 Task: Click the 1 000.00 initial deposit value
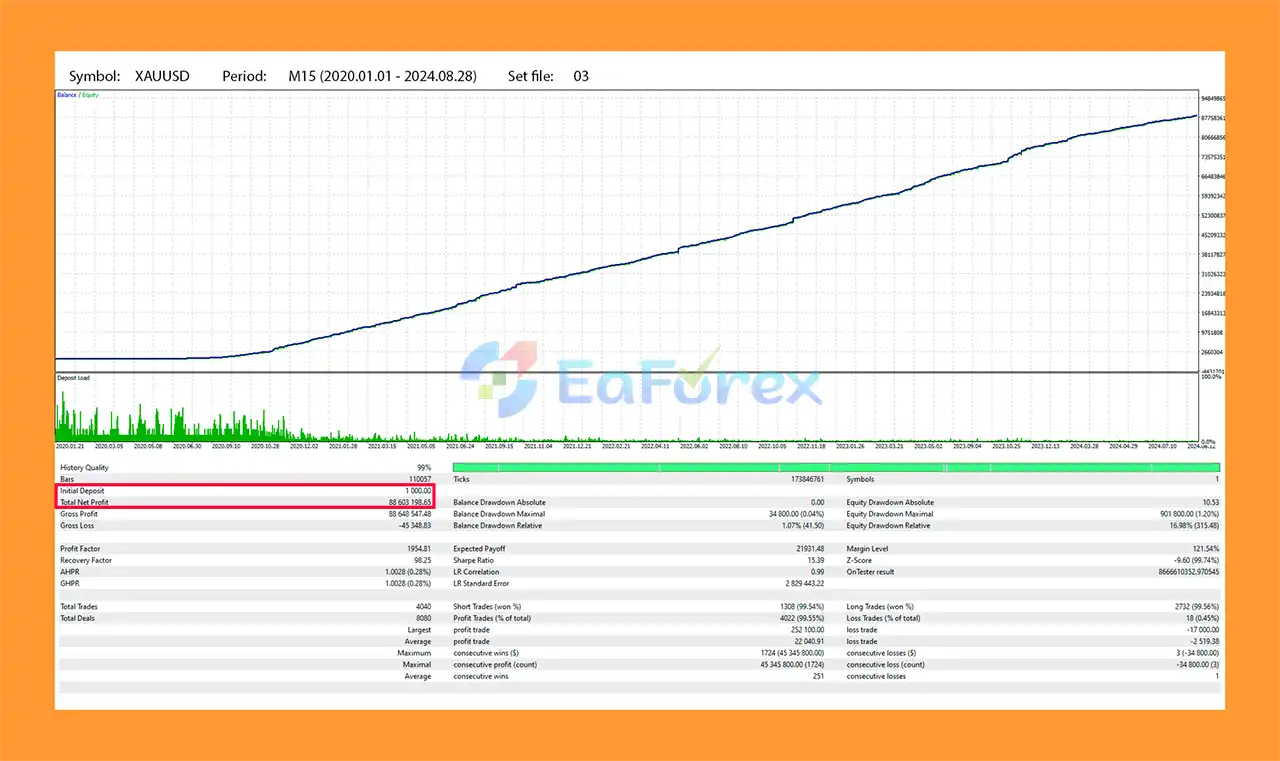coord(419,491)
